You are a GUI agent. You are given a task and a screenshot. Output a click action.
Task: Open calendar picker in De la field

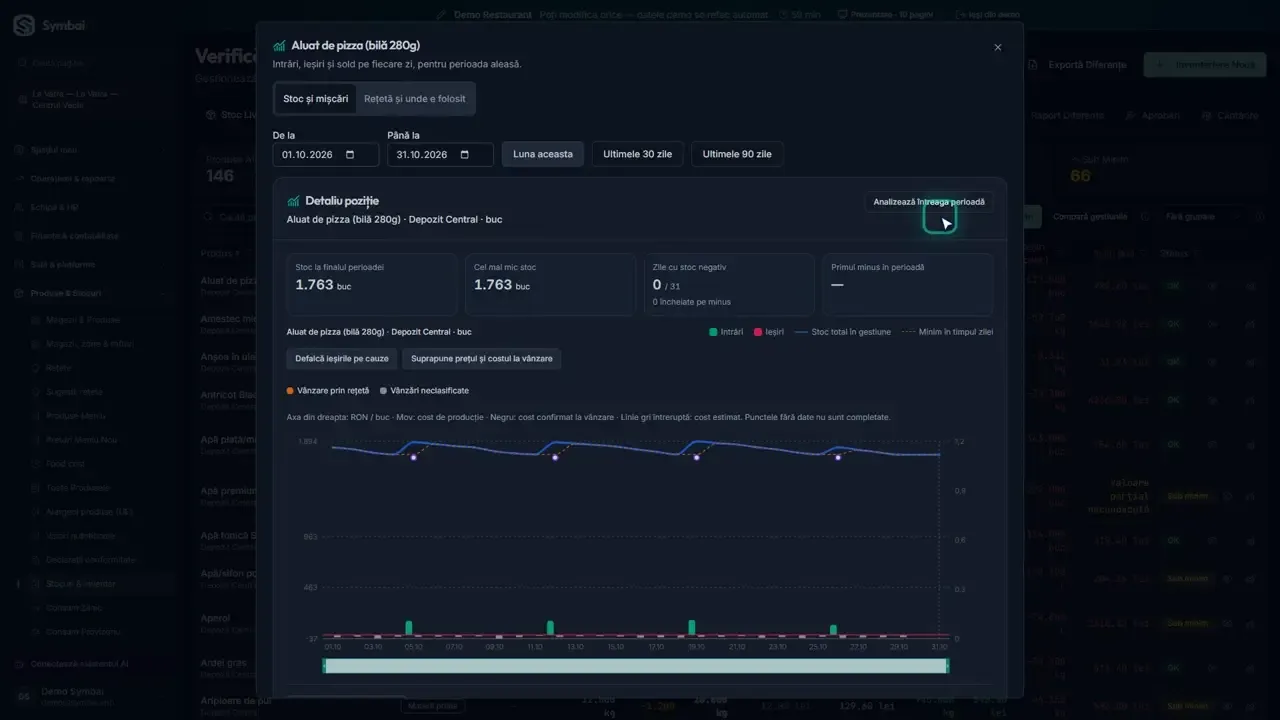[350, 155]
